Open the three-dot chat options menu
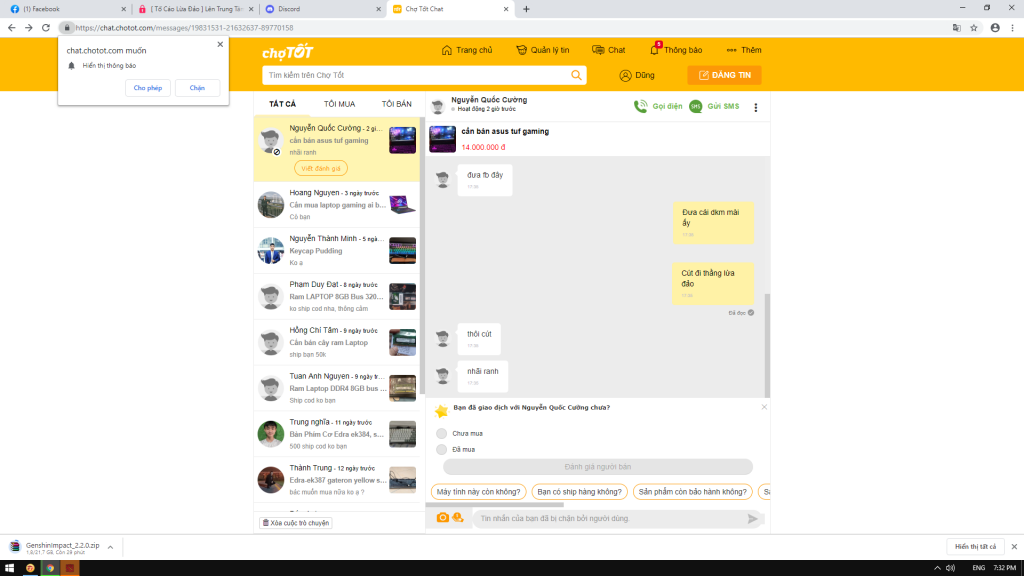 pyautogui.click(x=756, y=108)
